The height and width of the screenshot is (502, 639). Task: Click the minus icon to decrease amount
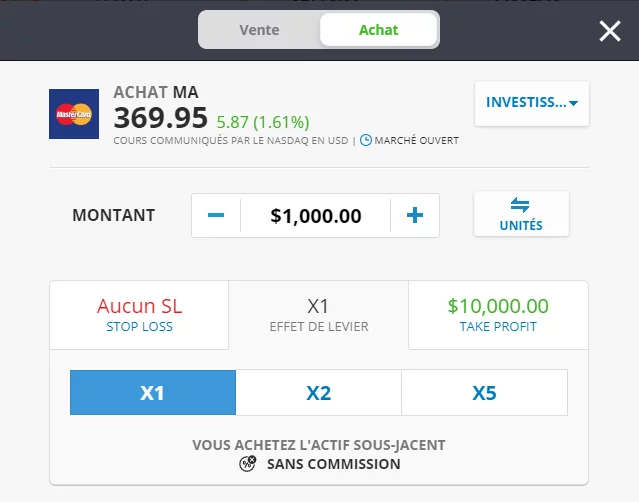(216, 215)
